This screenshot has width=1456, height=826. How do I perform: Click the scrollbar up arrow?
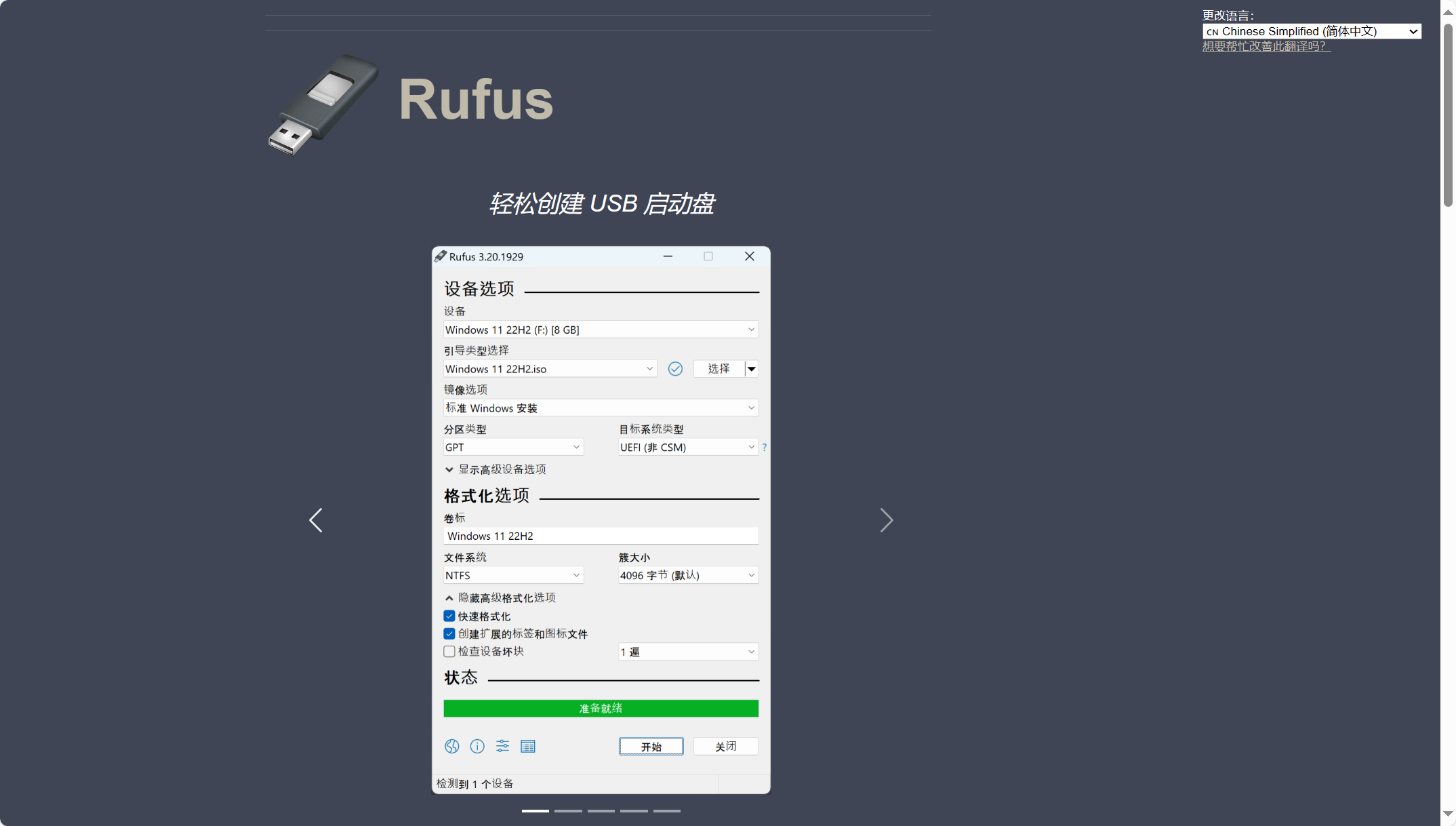(x=1448, y=12)
